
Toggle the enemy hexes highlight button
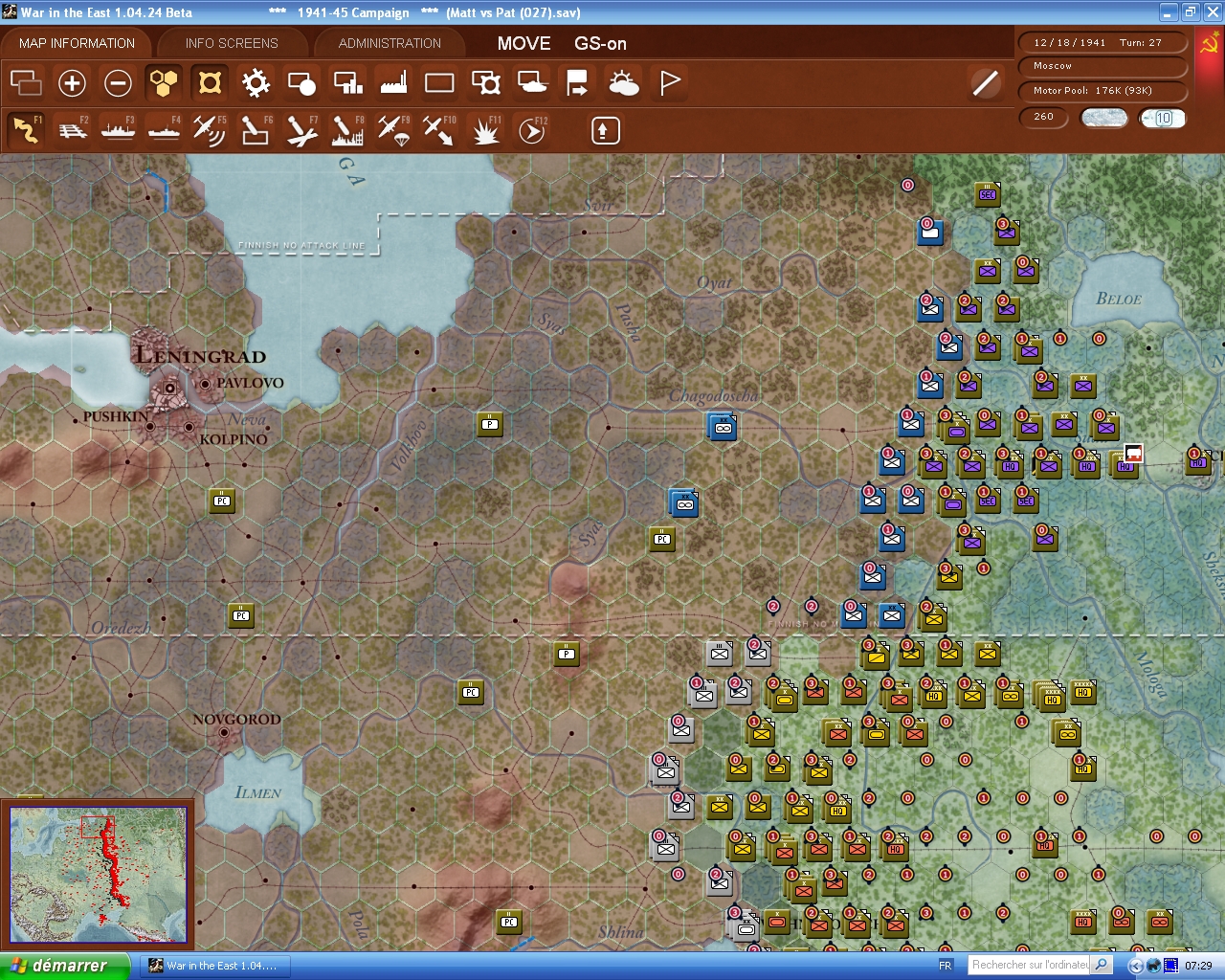(210, 83)
